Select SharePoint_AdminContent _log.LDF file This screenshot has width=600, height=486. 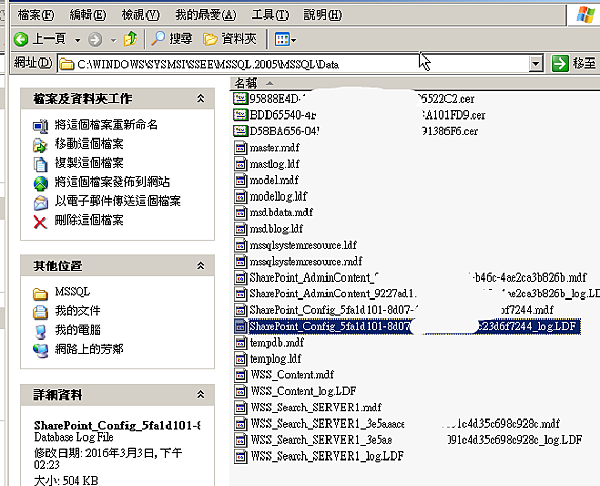click(x=425, y=294)
